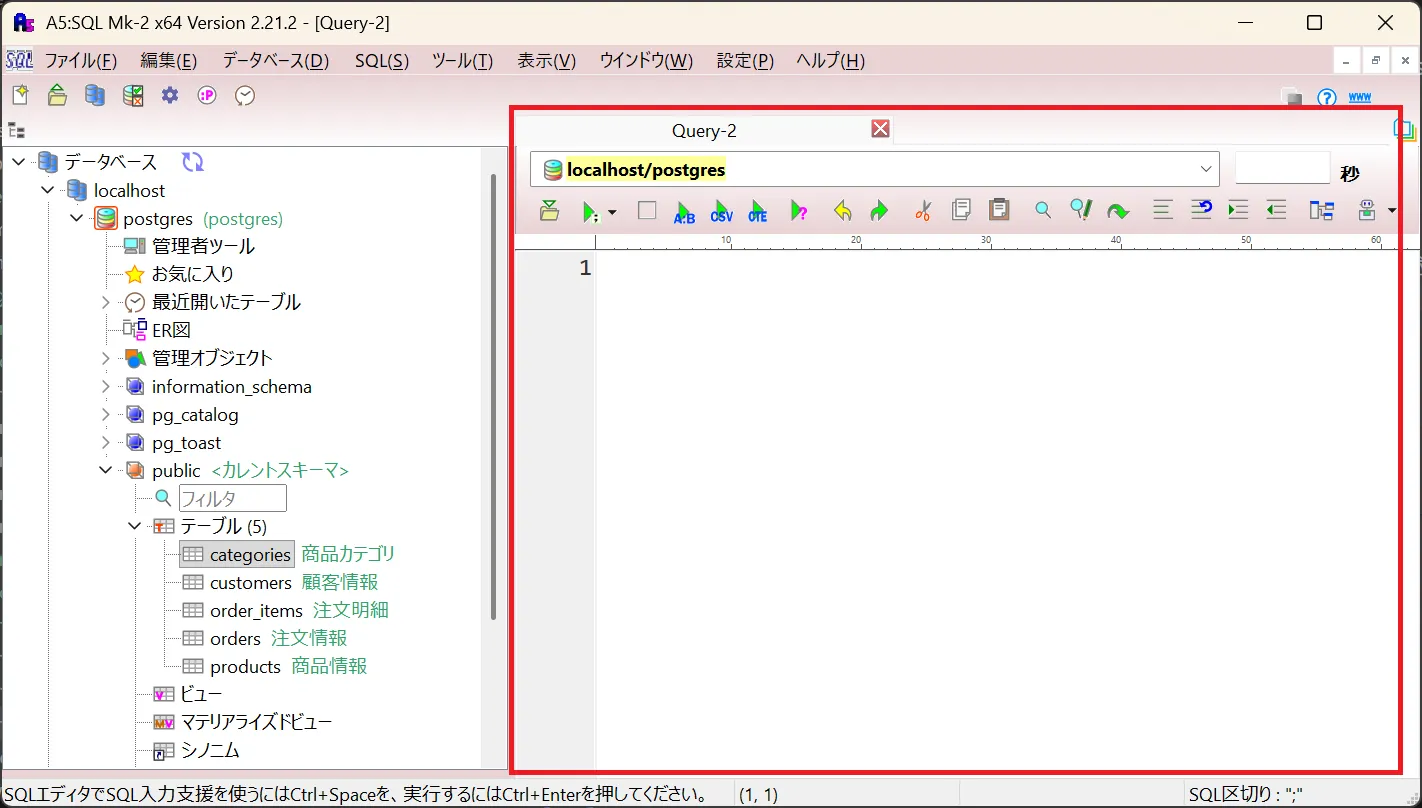
Task: Click the CTE execution icon
Action: coord(758,211)
